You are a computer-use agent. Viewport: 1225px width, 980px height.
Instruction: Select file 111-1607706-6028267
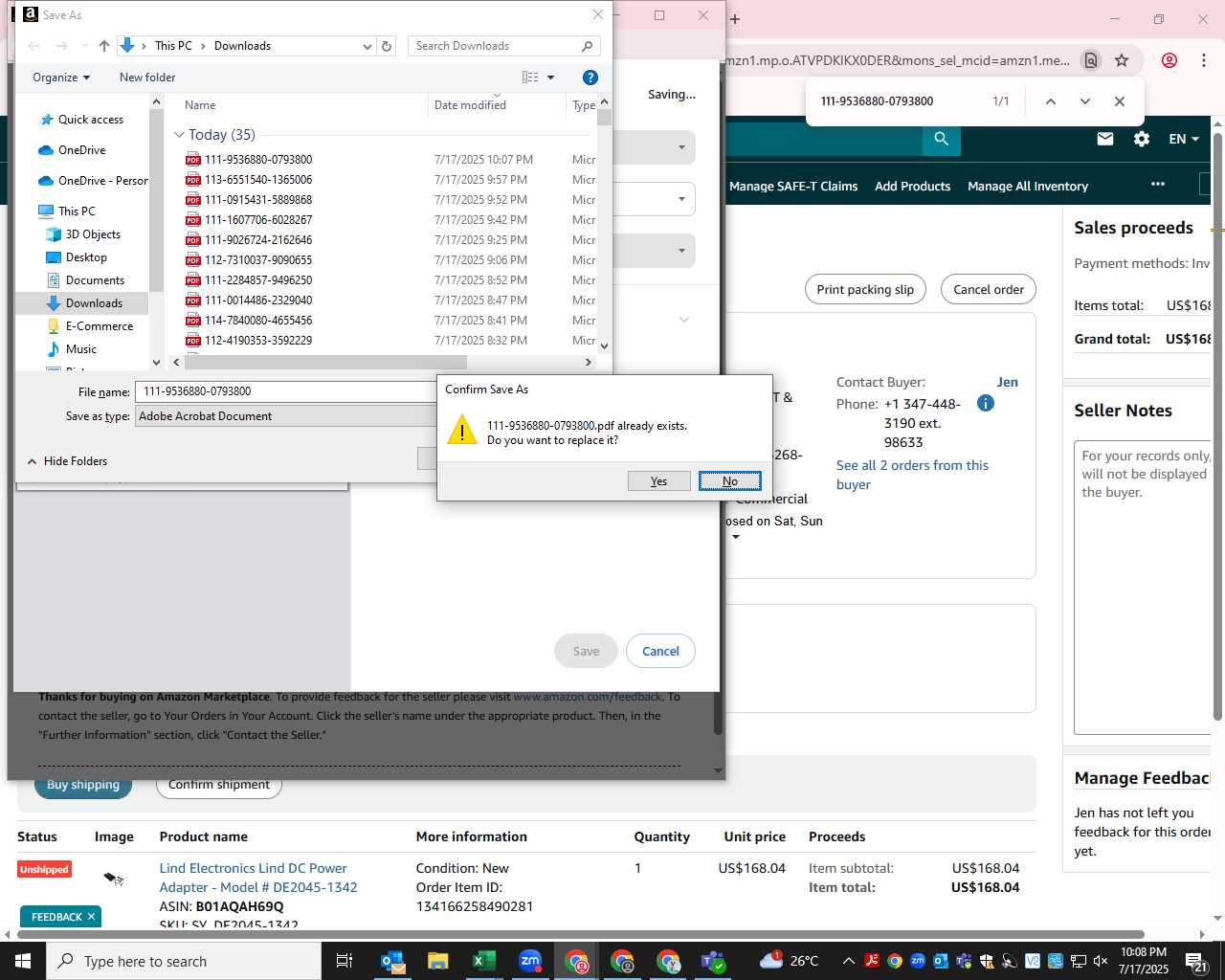point(258,220)
